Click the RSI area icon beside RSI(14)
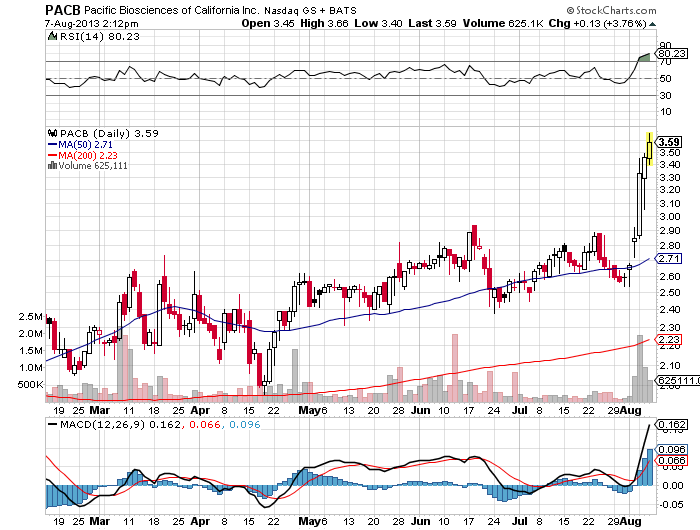The image size is (700, 530). [52, 36]
